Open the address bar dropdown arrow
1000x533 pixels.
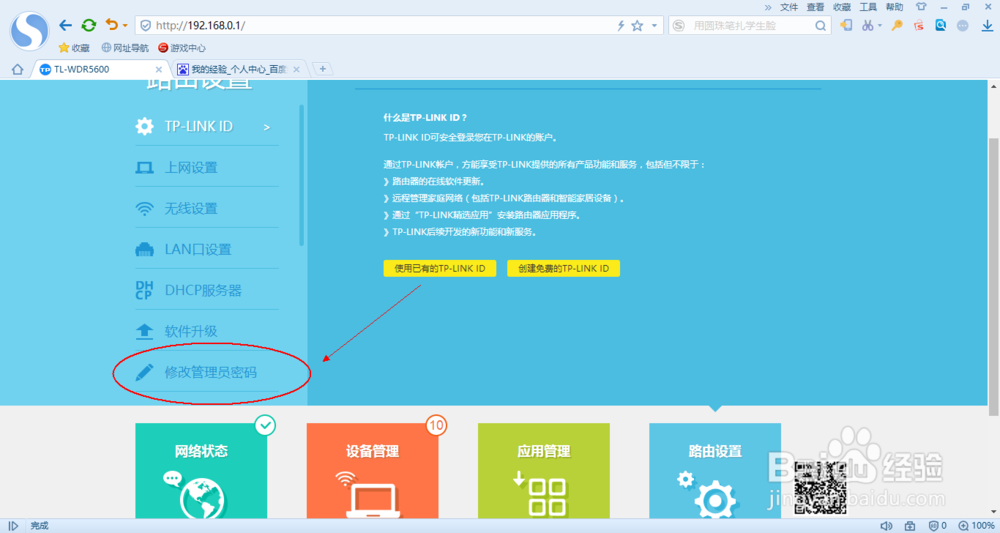tap(654, 26)
